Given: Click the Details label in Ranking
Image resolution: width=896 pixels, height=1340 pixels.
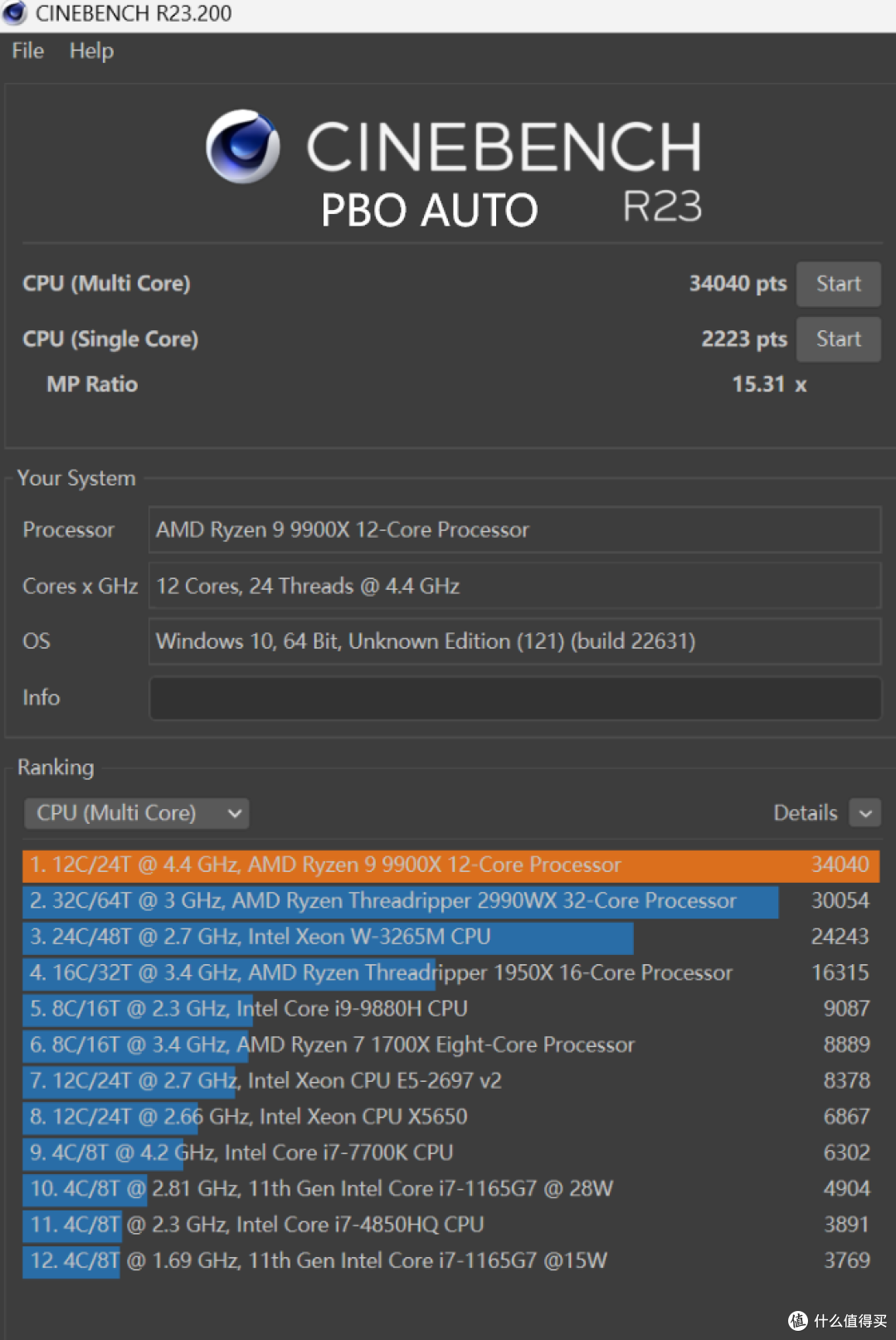Looking at the screenshot, I should pos(806,813).
